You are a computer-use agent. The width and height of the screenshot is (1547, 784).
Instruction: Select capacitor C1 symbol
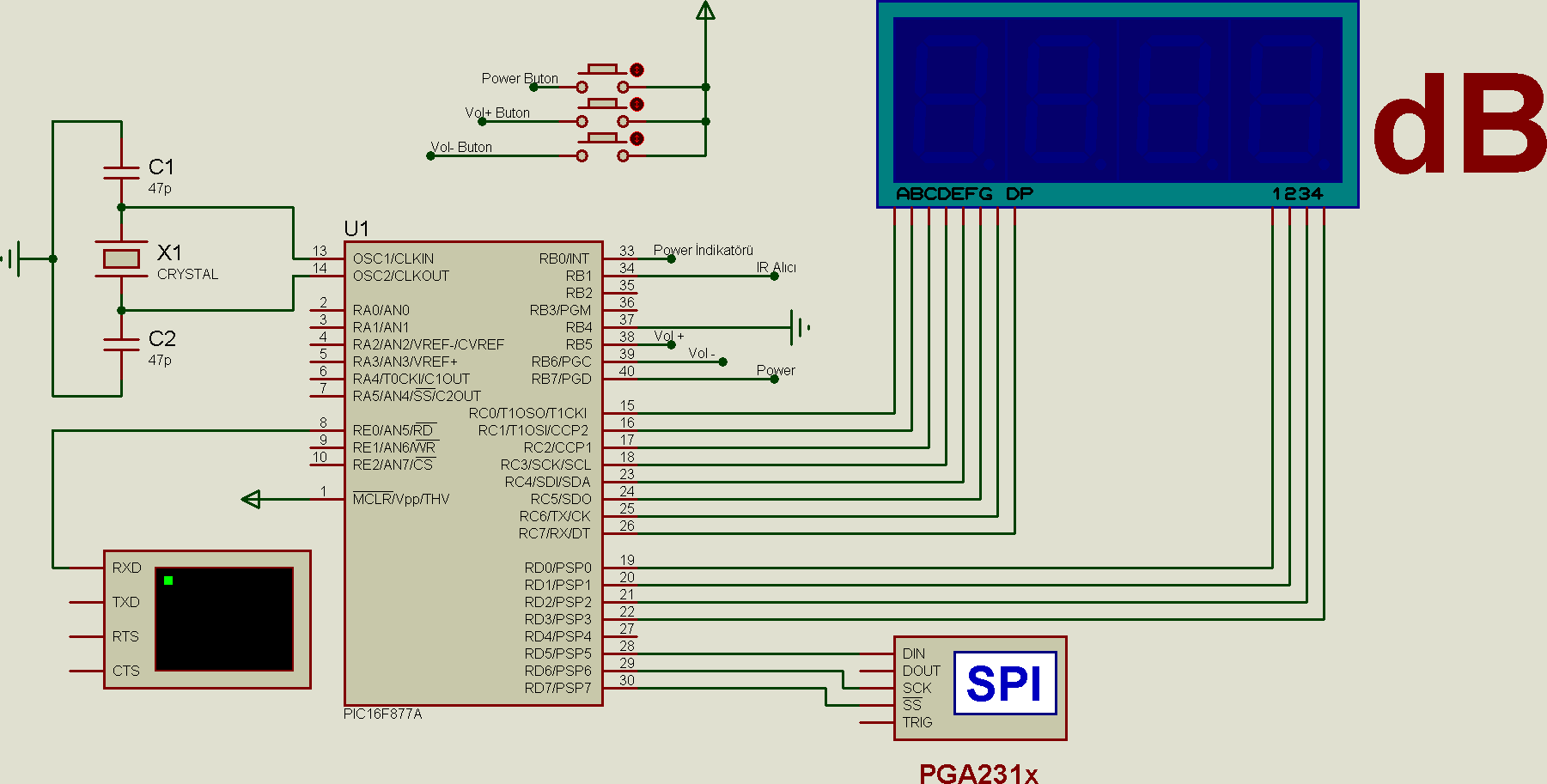coord(121,173)
